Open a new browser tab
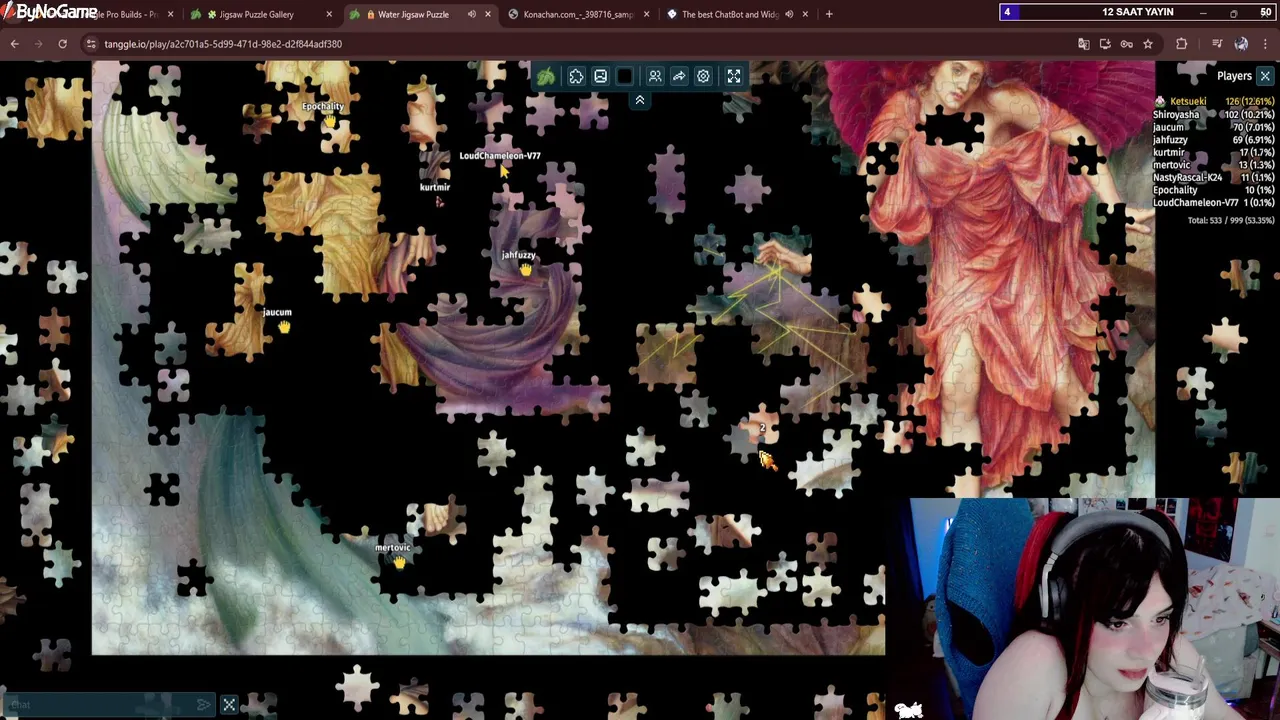Image resolution: width=1280 pixels, height=720 pixels. point(829,14)
